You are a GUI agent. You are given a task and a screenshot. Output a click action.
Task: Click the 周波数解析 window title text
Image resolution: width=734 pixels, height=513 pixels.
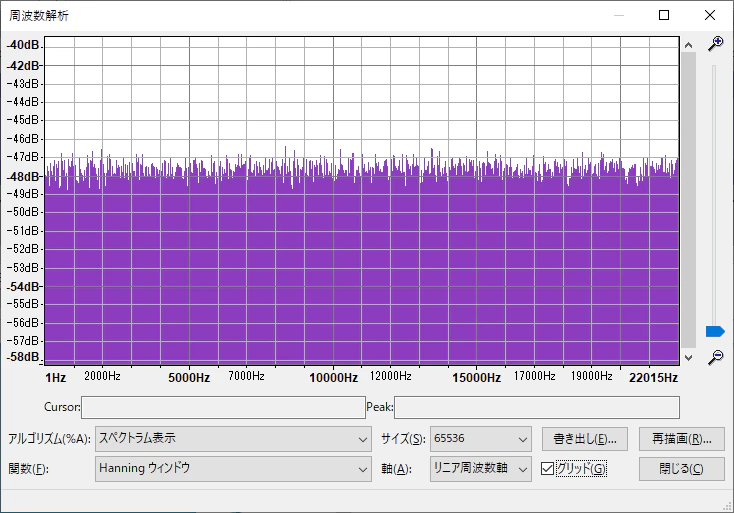[x=39, y=16]
